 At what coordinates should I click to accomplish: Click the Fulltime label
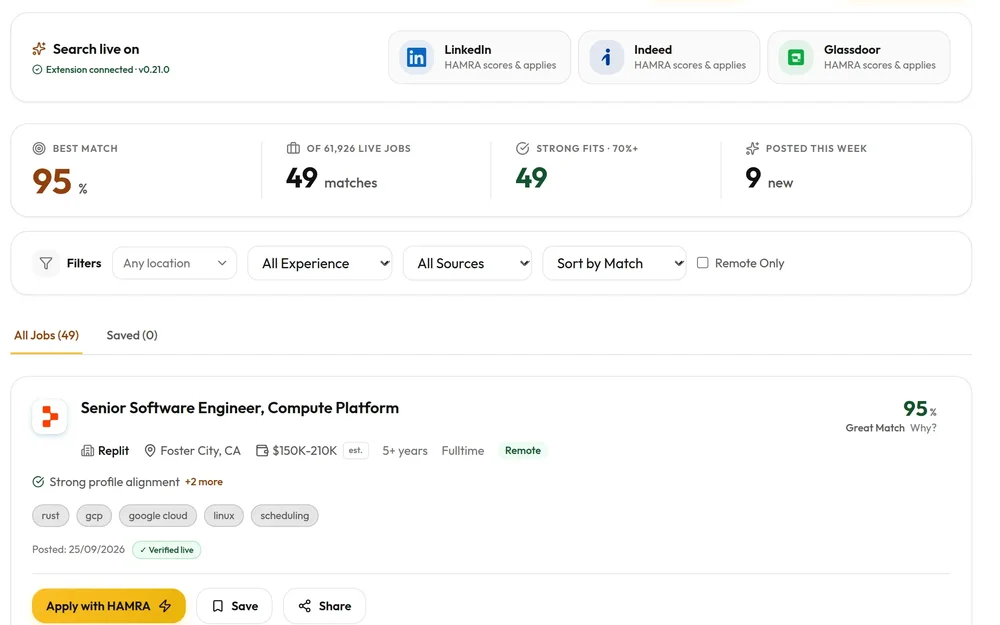pos(463,451)
